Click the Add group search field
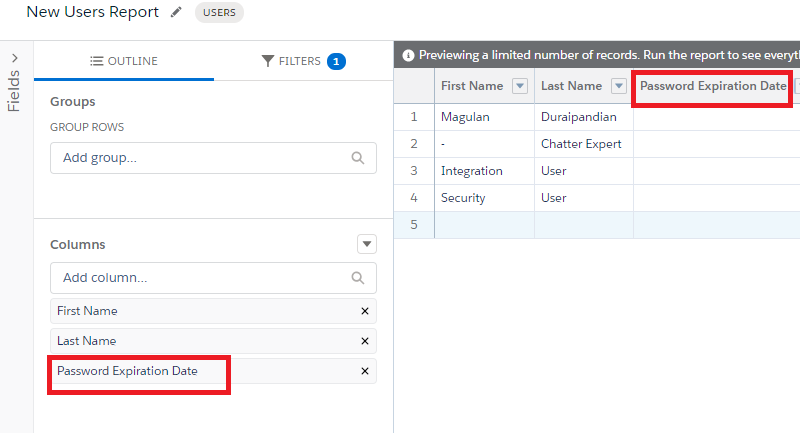 [x=200, y=157]
